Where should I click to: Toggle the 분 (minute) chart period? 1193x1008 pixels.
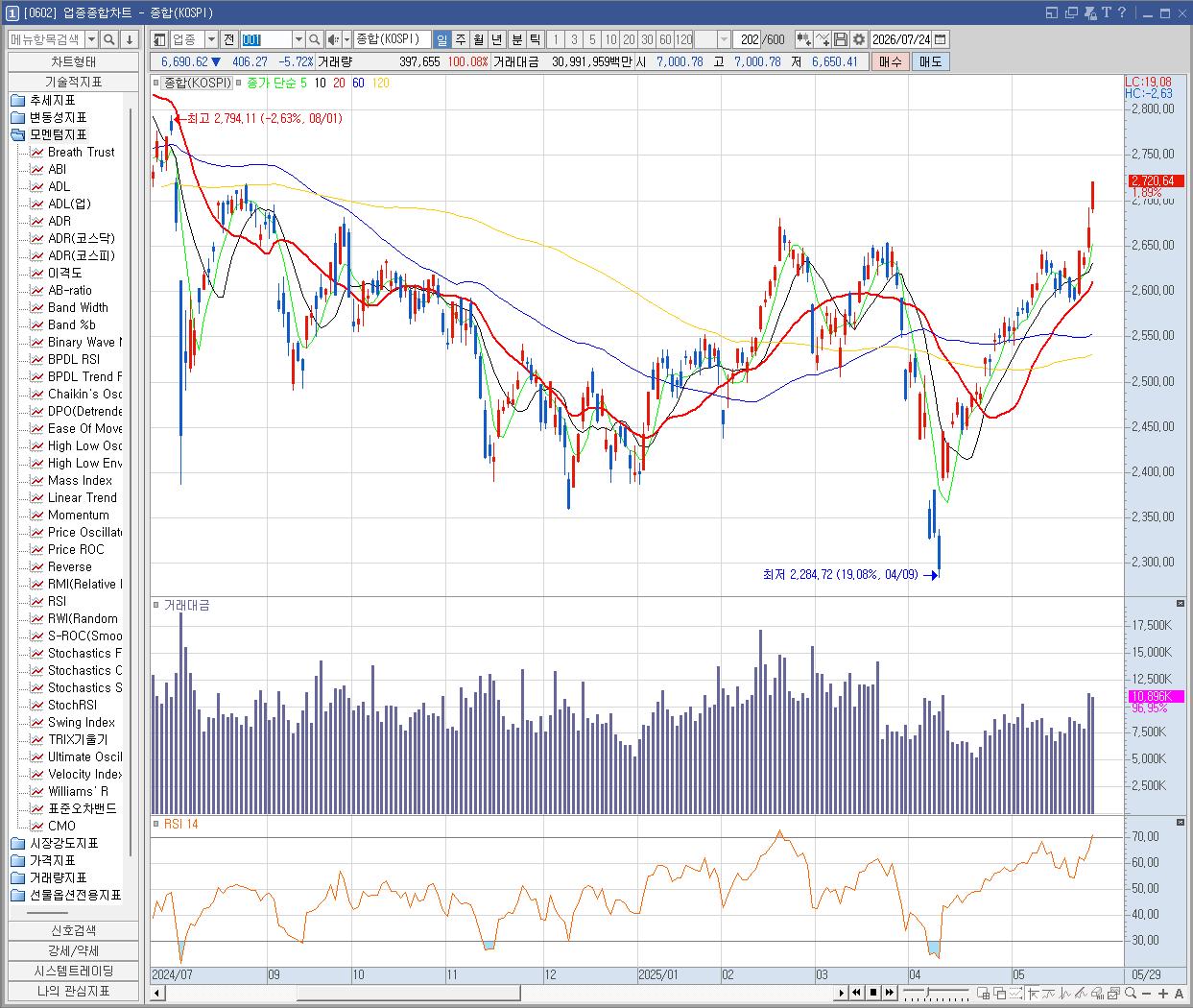tap(516, 39)
